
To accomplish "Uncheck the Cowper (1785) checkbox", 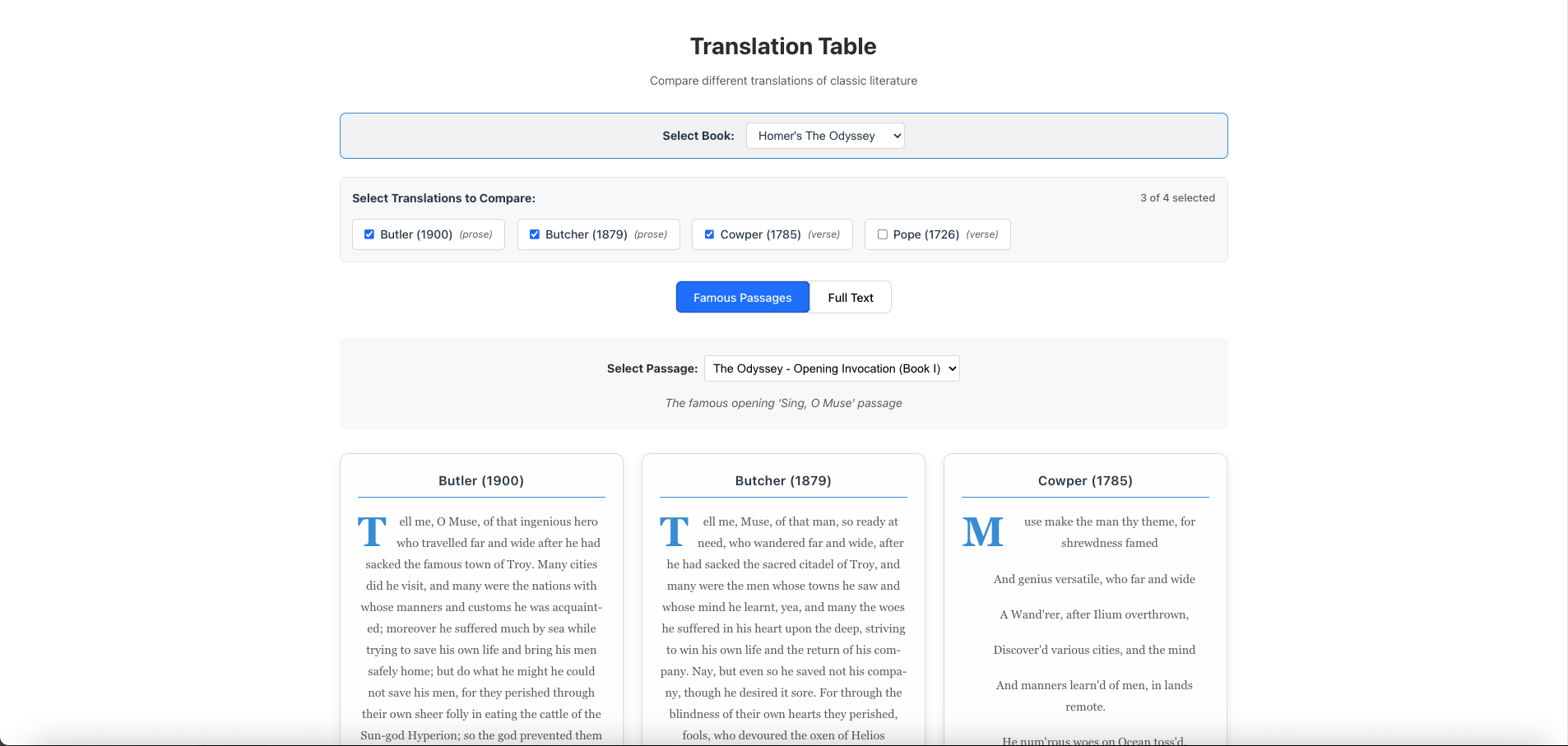I will tap(708, 234).
